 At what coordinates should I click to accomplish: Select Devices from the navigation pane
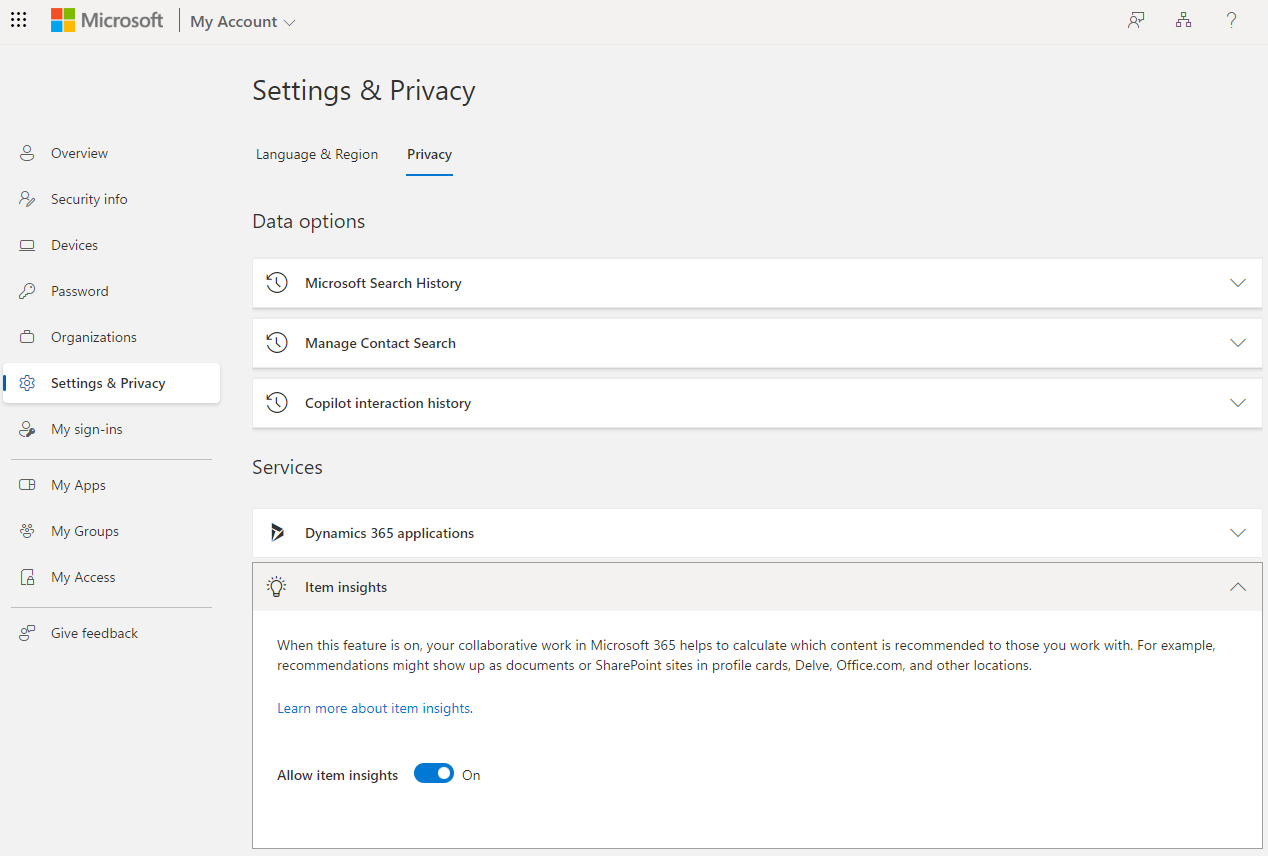pyautogui.click(x=75, y=244)
